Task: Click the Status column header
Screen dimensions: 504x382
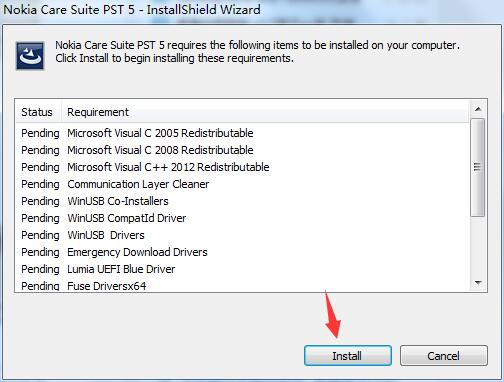Action: (x=38, y=112)
